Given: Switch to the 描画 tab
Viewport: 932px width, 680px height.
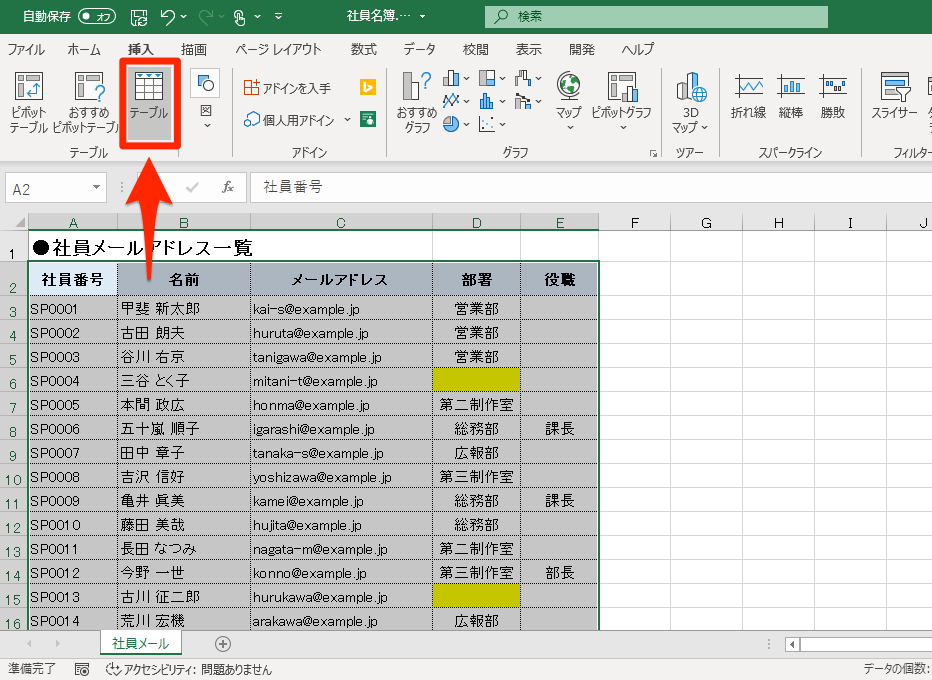Looking at the screenshot, I should pos(194,49).
